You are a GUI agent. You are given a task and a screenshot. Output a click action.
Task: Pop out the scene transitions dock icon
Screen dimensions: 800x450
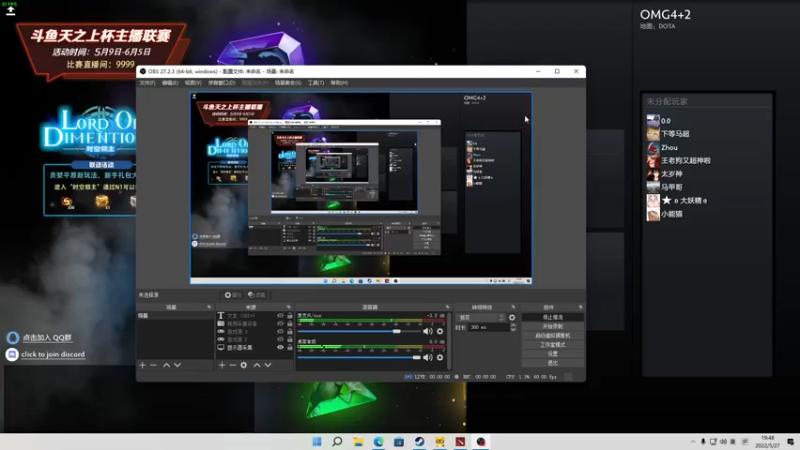[x=513, y=307]
